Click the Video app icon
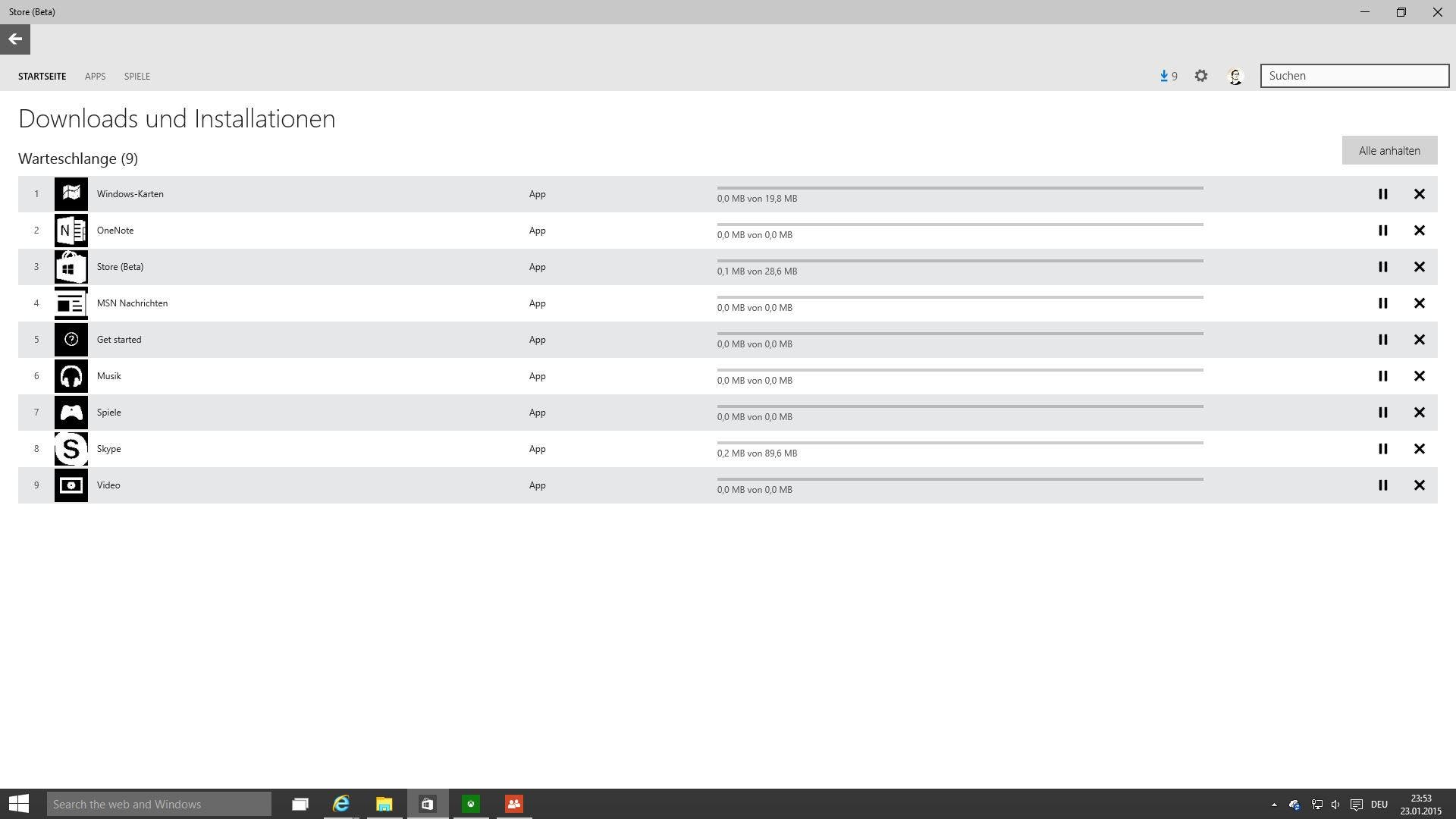1456x819 pixels. (71, 485)
